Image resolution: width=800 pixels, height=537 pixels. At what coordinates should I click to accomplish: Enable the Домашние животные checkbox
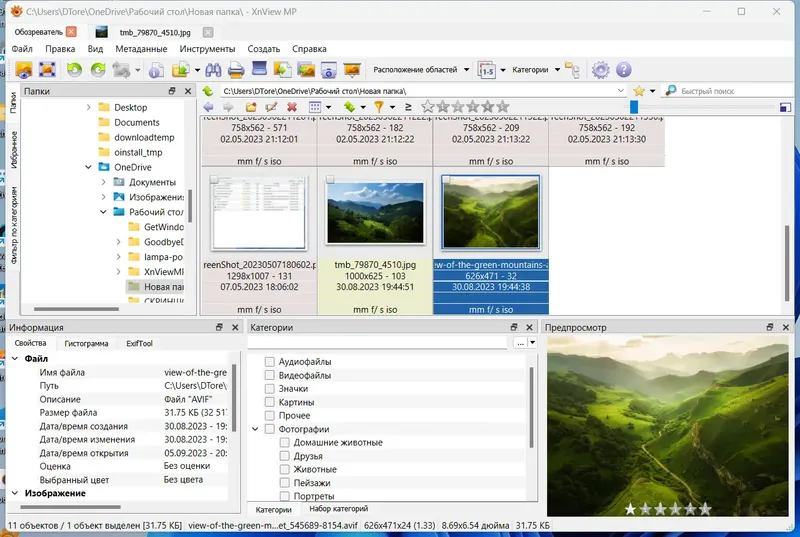click(285, 443)
